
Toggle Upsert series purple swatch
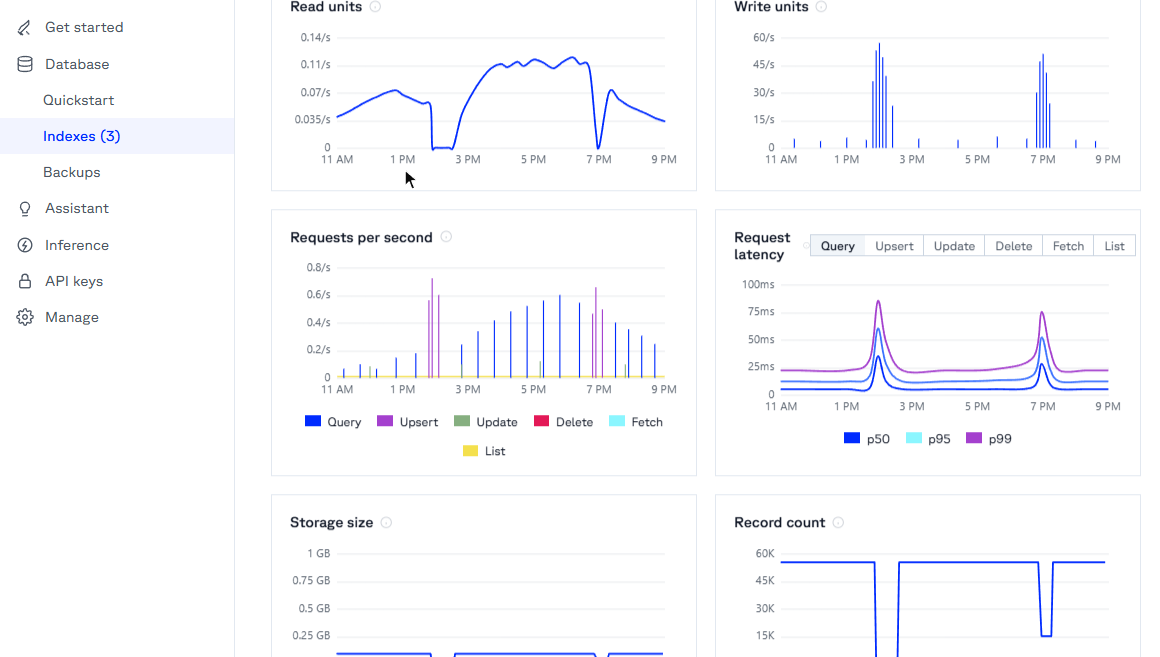385,421
